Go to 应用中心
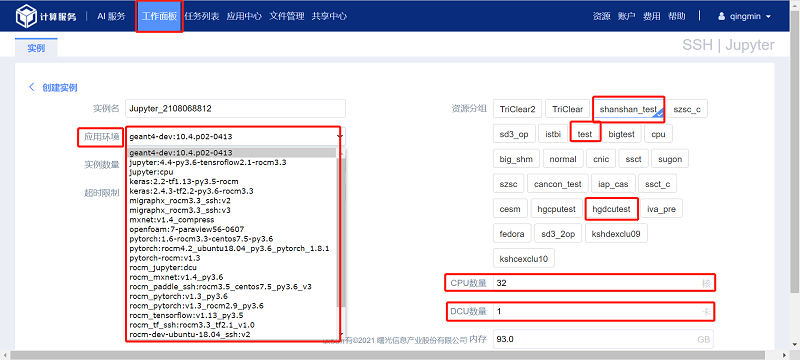800x360 pixels. pos(244,16)
